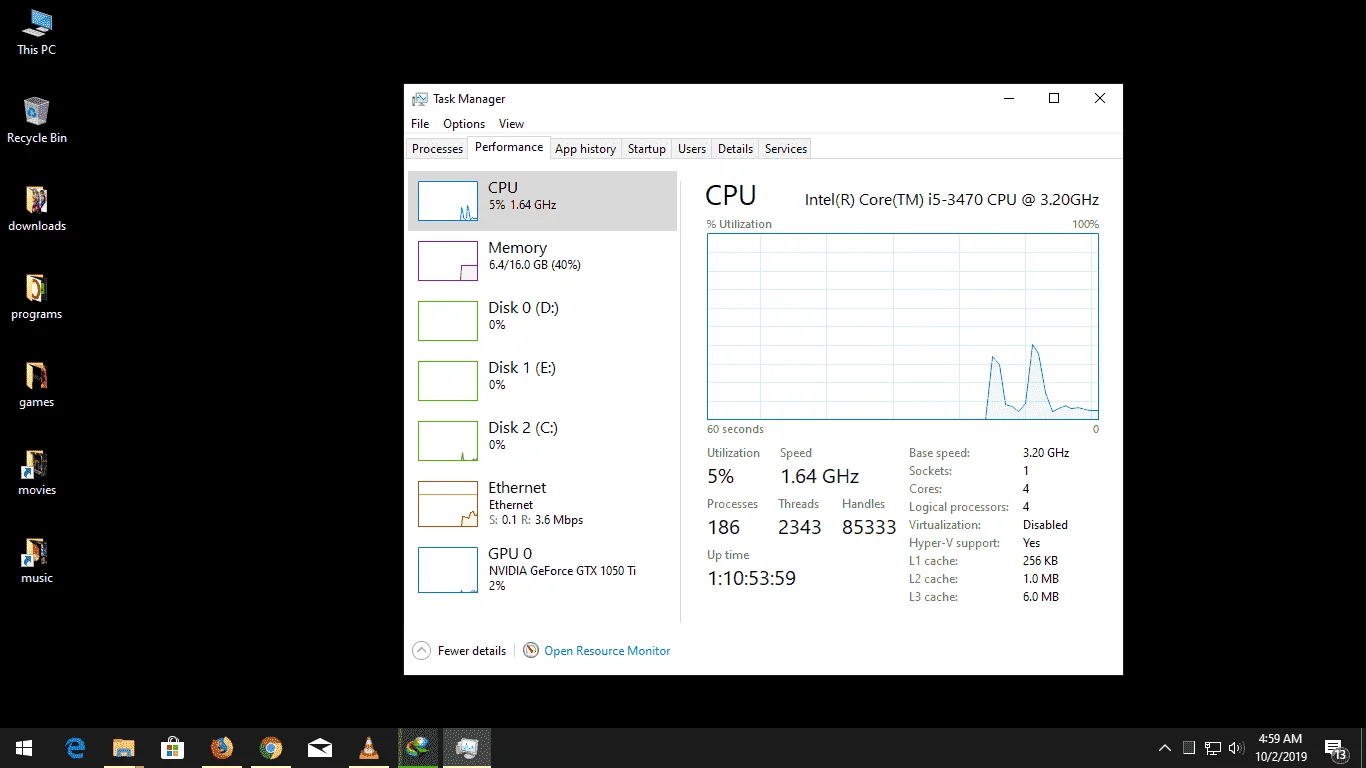
Task: Click the Resource Monitor icon
Action: (531, 651)
